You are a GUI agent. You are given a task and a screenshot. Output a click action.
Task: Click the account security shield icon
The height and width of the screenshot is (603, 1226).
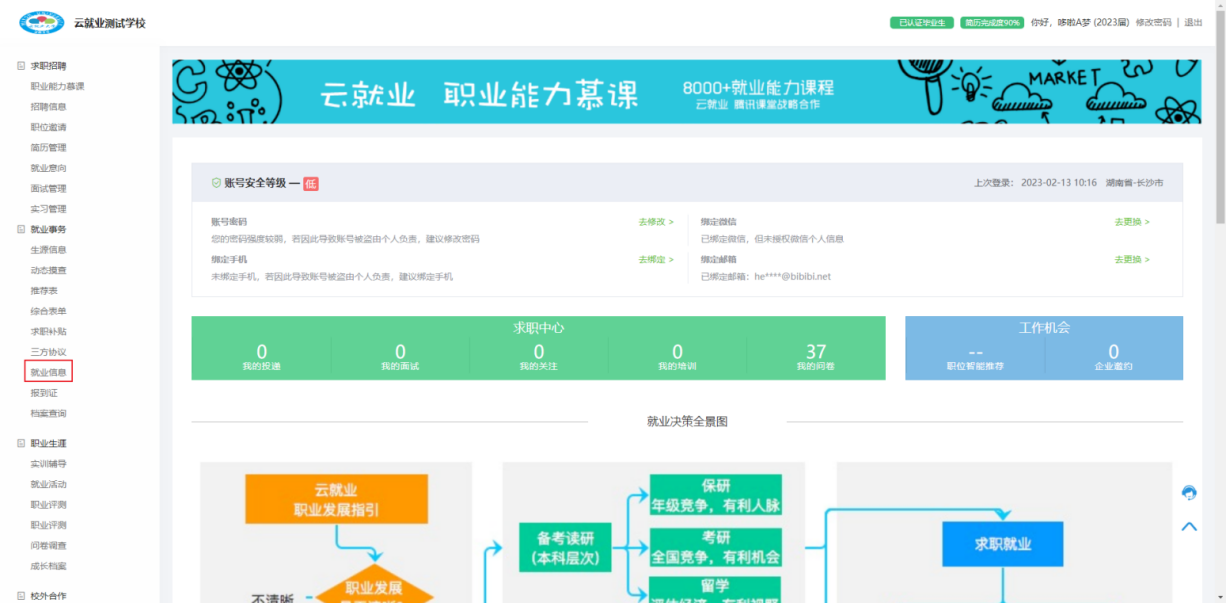pyautogui.click(x=216, y=183)
